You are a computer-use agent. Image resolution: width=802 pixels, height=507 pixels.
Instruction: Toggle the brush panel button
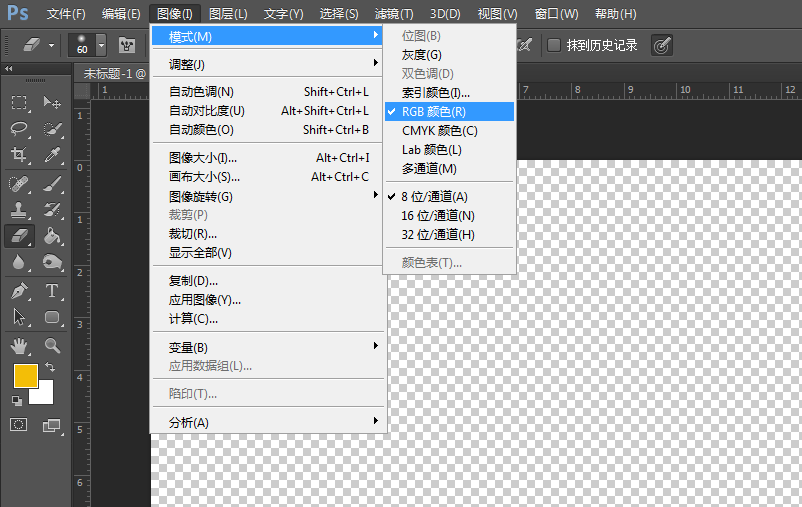pyautogui.click(x=127, y=46)
